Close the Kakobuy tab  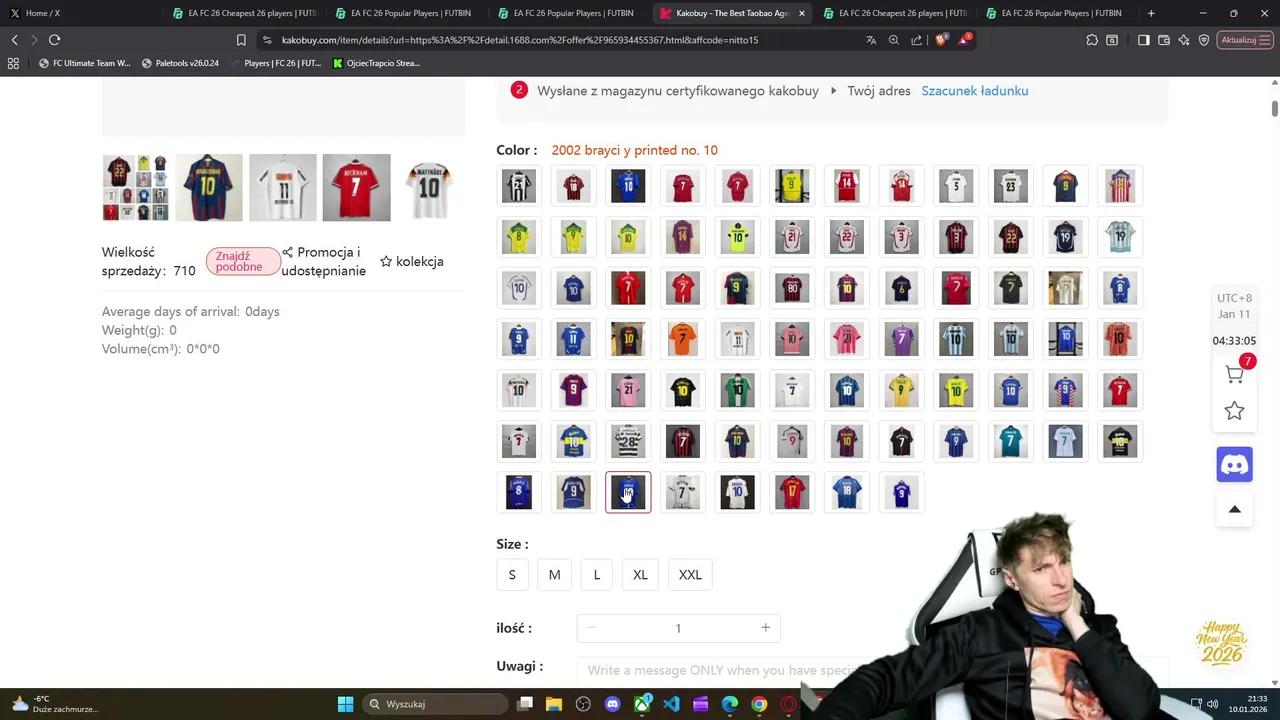[801, 13]
